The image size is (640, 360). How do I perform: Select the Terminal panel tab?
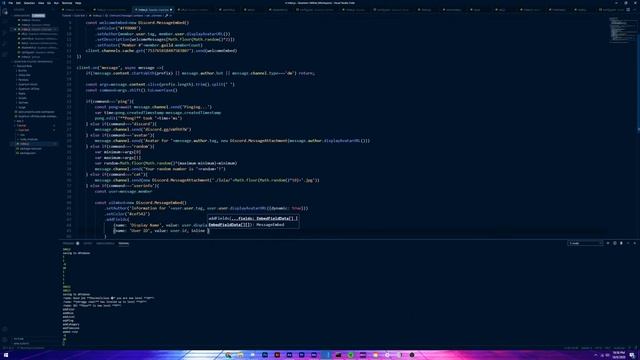[124, 243]
